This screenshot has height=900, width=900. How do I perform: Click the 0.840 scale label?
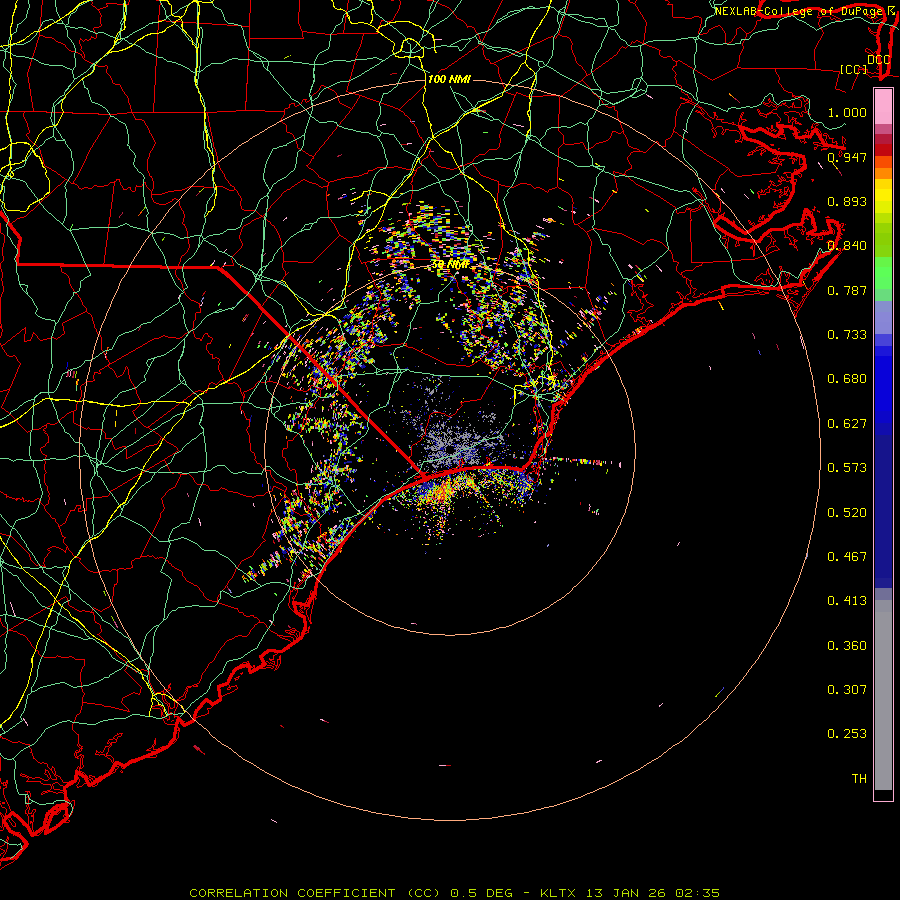click(x=847, y=246)
